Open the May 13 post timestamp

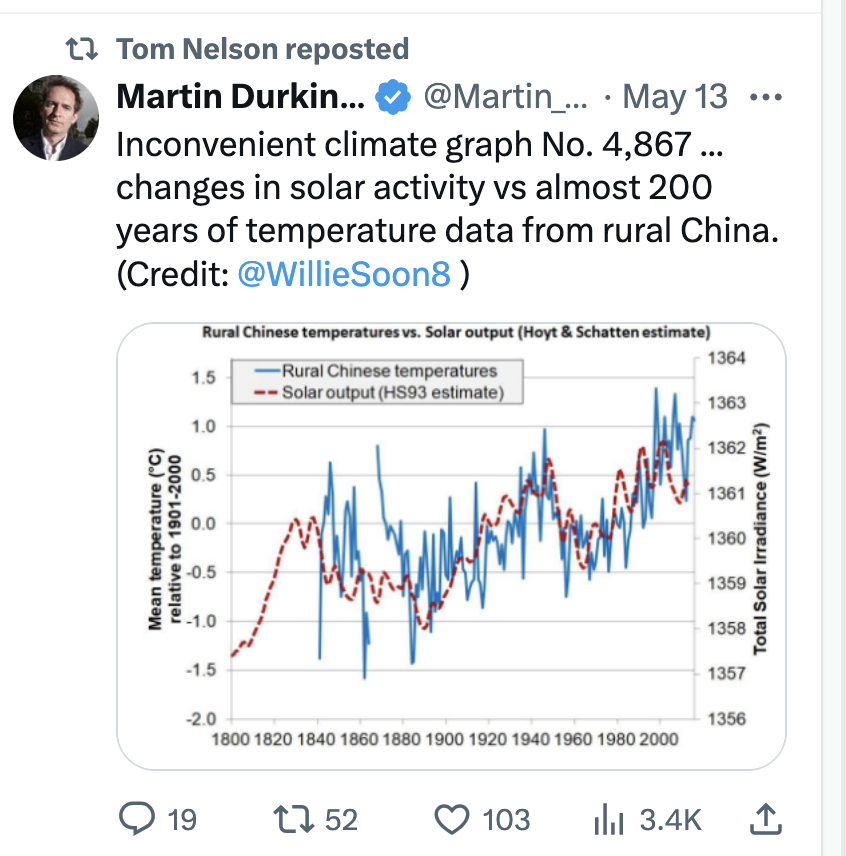(x=675, y=97)
